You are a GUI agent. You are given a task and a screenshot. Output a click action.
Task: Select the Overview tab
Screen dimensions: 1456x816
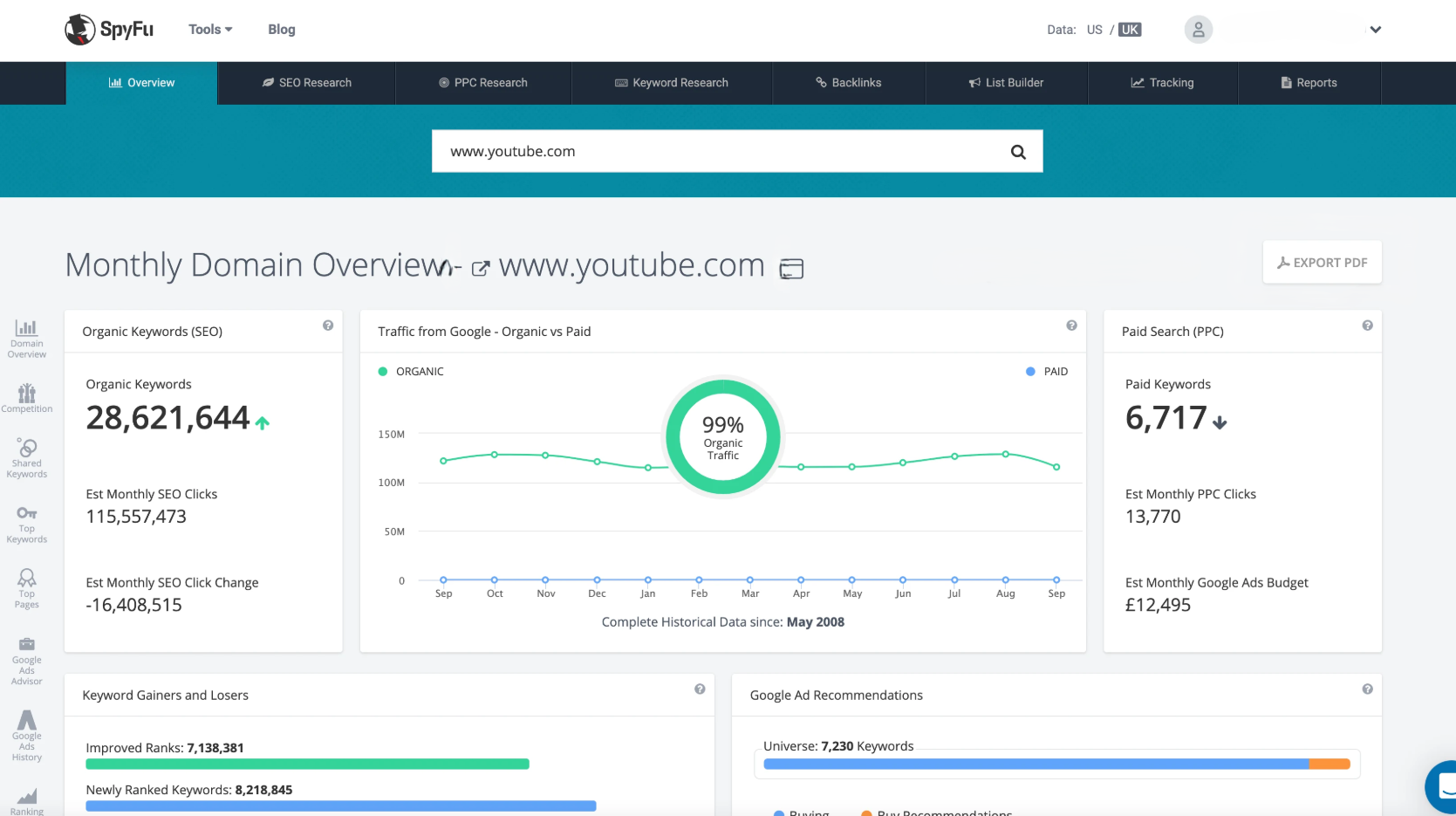point(141,83)
